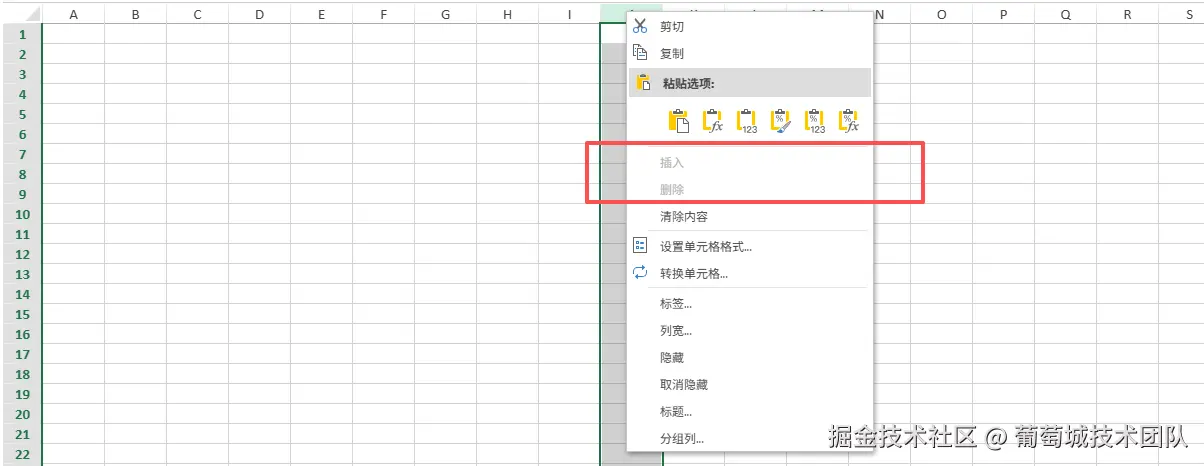Select row 12 header

pyautogui.click(x=21, y=254)
